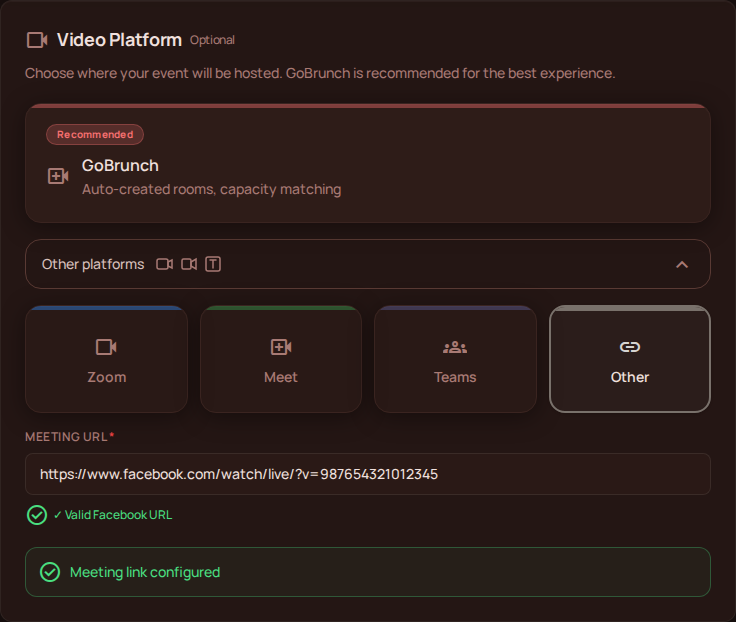
Task: Click the Meet video-plus icon
Action: pyautogui.click(x=281, y=347)
